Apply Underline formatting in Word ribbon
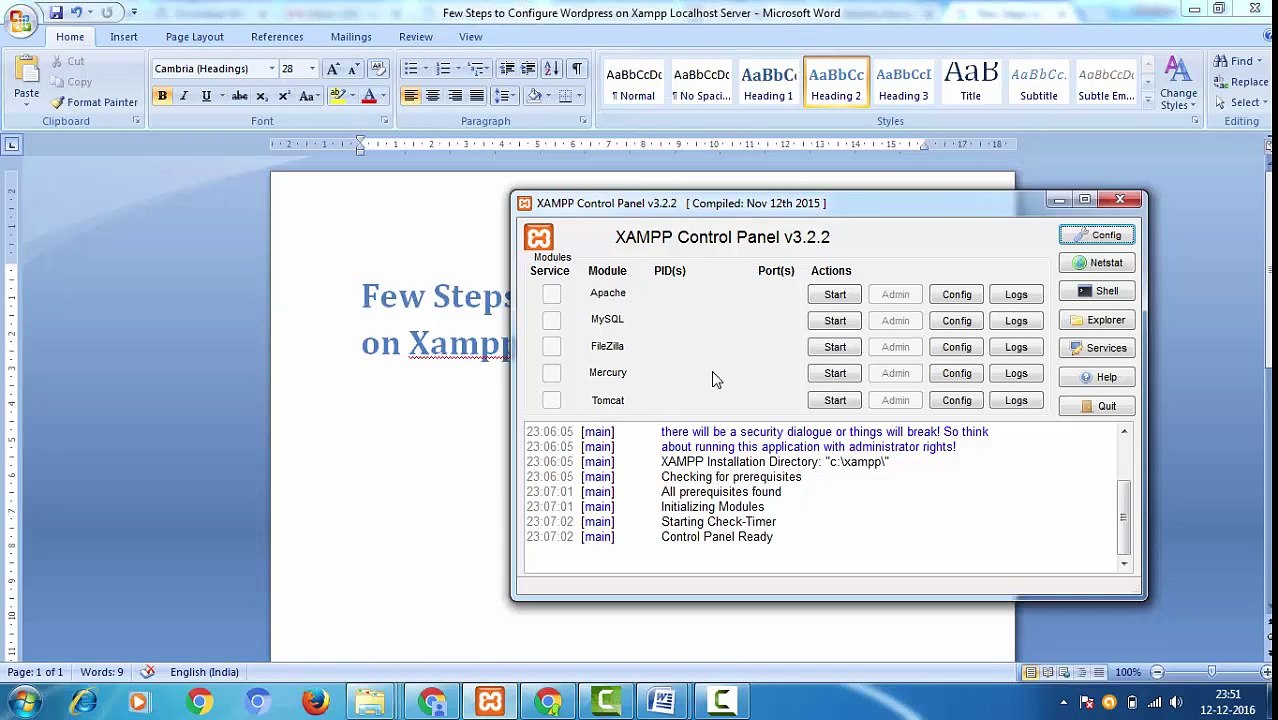Screen dimensions: 1278x720 pyautogui.click(x=206, y=96)
